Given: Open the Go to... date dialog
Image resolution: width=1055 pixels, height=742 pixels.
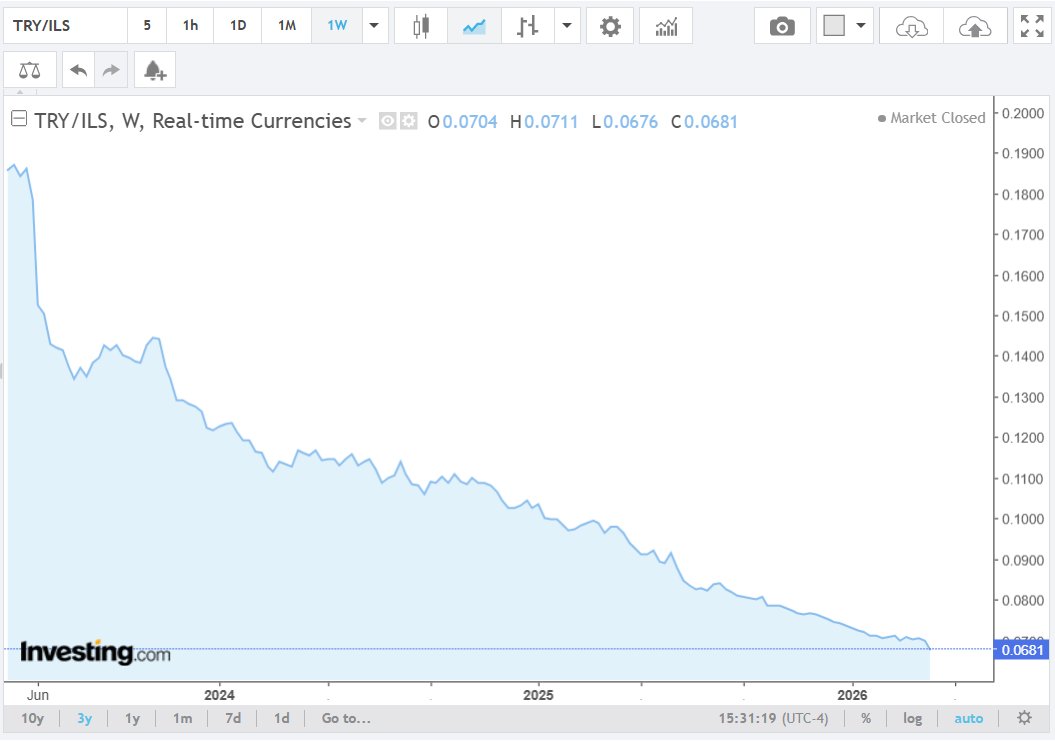Looking at the screenshot, I should (x=346, y=718).
